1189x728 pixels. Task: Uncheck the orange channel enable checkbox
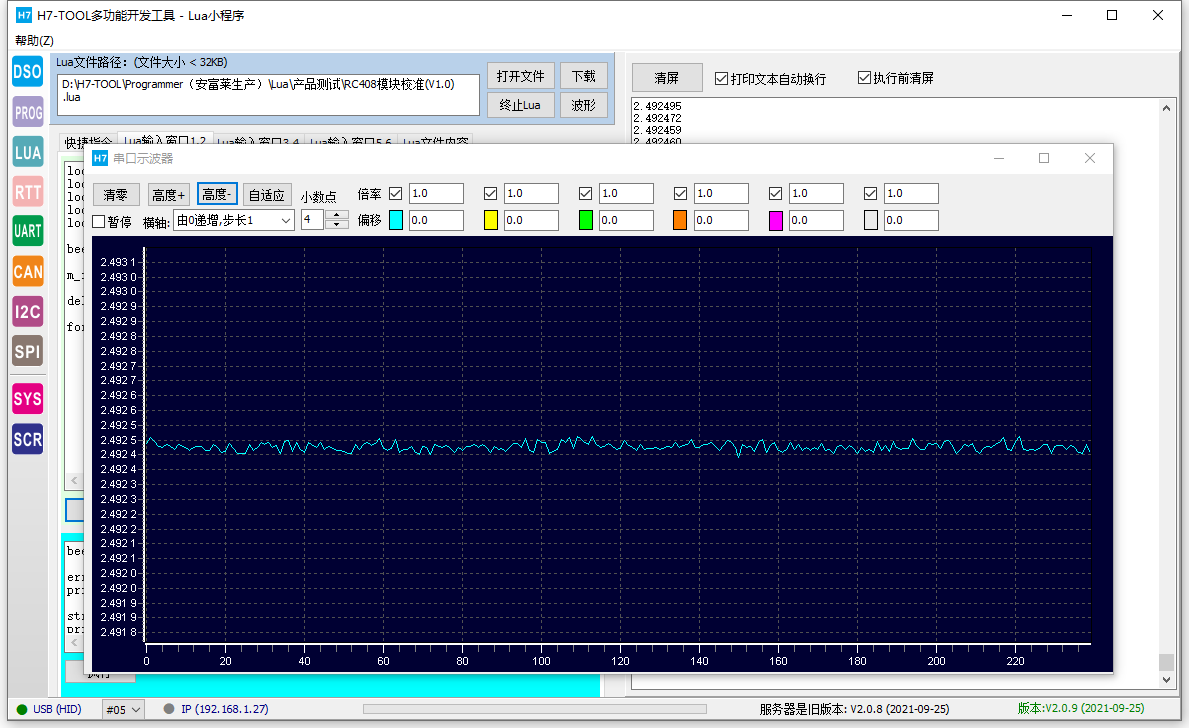pyautogui.click(x=680, y=193)
